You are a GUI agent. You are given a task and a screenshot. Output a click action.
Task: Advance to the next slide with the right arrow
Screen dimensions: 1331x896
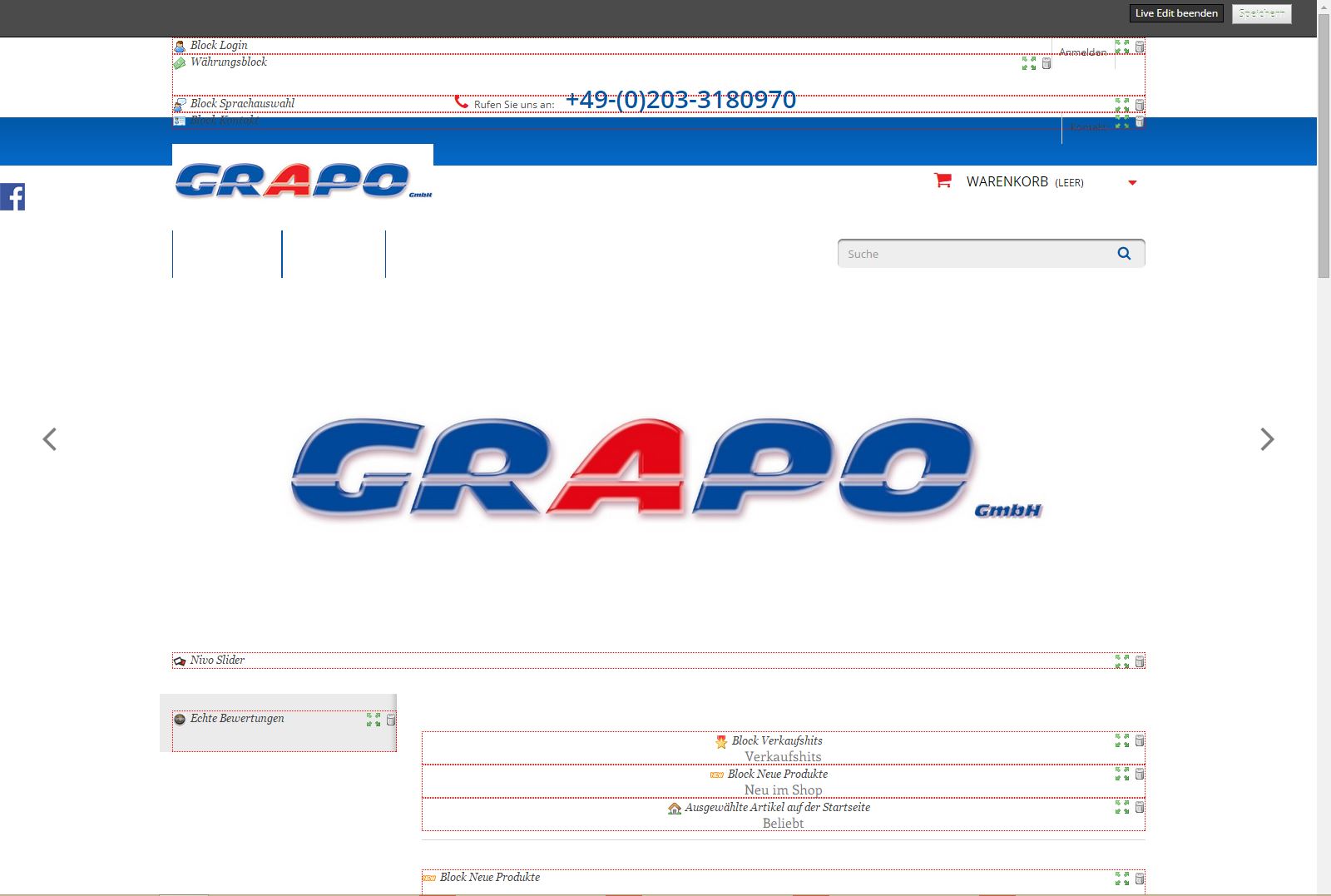(1267, 439)
